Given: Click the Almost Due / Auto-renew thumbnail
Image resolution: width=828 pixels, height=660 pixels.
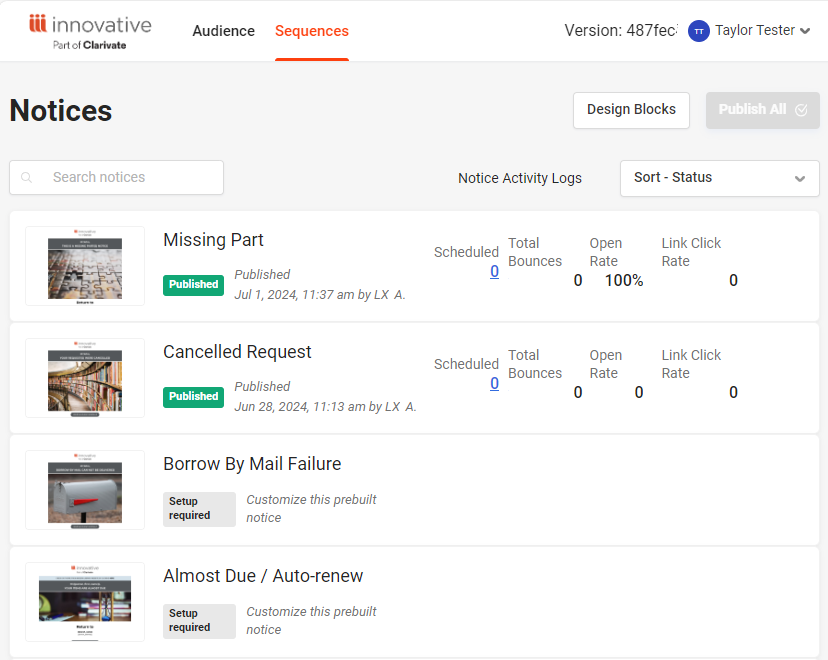Looking at the screenshot, I should pyautogui.click(x=85, y=602).
